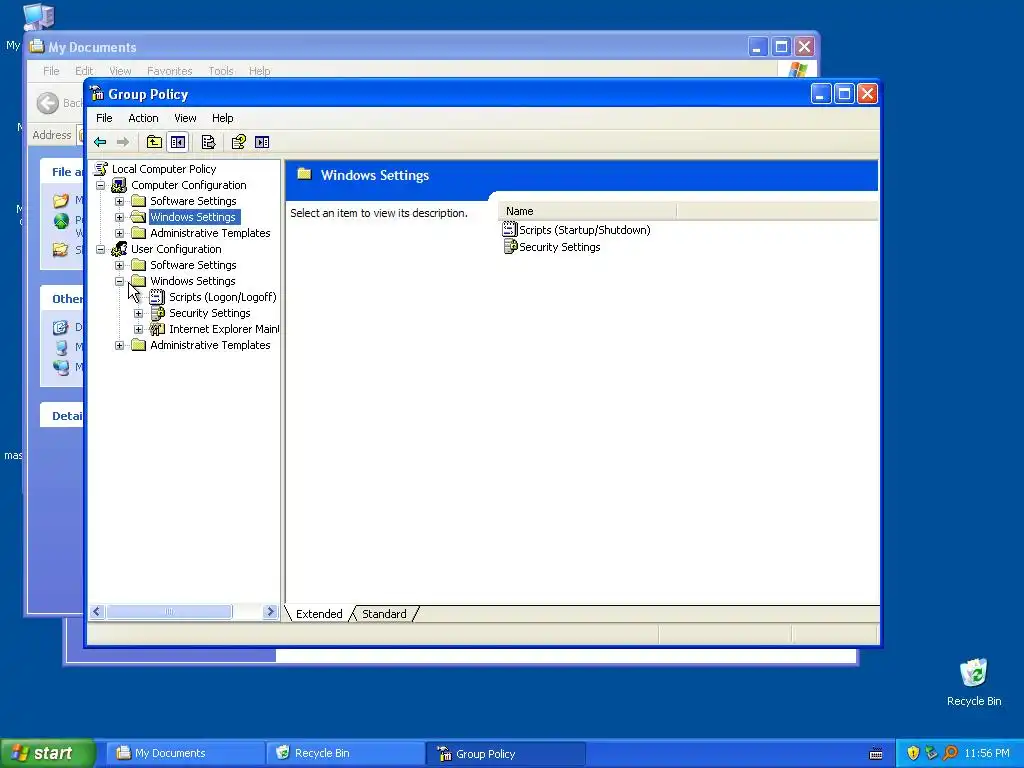The height and width of the screenshot is (768, 1024).
Task: Select Administrative Templates under User Configuration
Action: 210,345
